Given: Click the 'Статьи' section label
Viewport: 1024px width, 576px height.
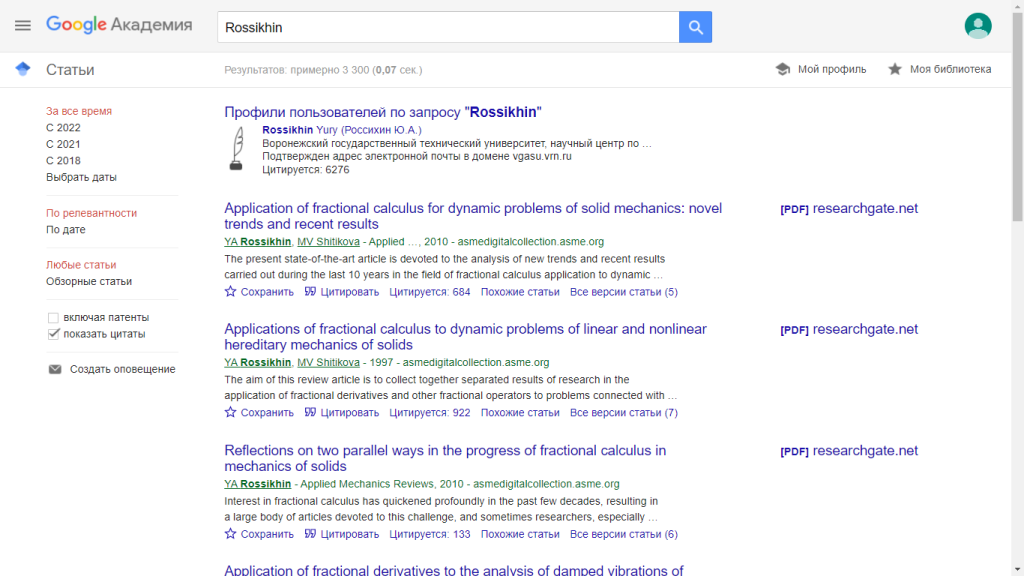Looking at the screenshot, I should pos(70,70).
